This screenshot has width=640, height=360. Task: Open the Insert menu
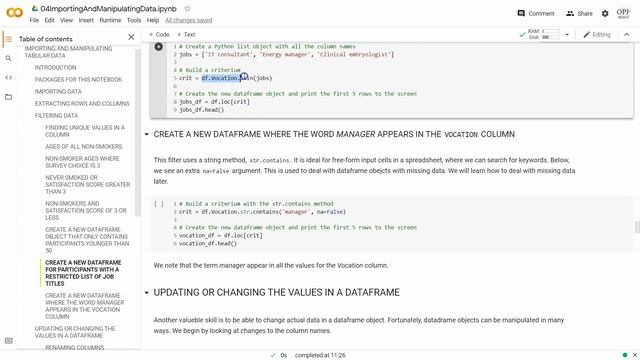pos(86,20)
